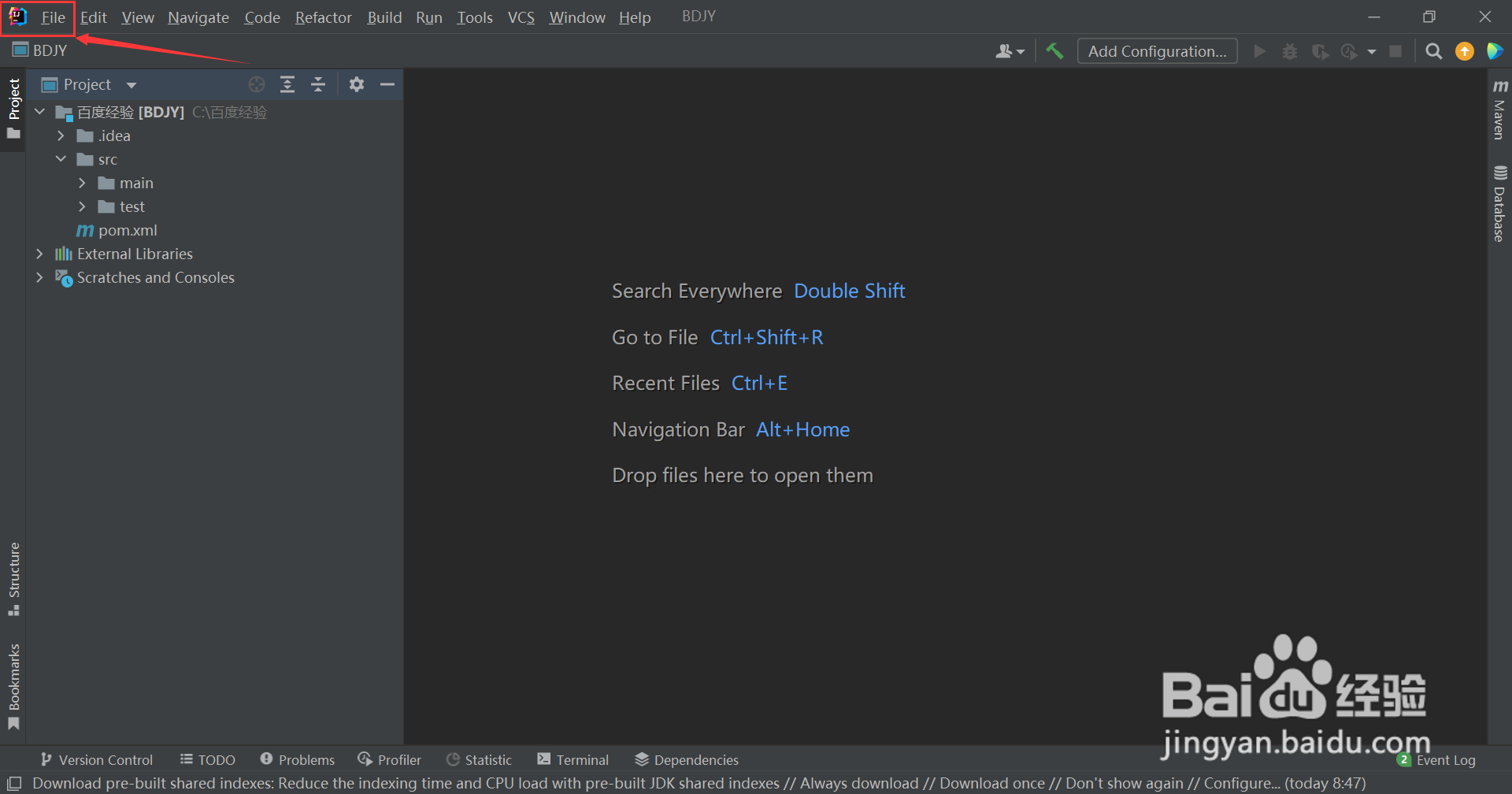Open the Help menu
1512x794 pixels.
click(x=635, y=17)
